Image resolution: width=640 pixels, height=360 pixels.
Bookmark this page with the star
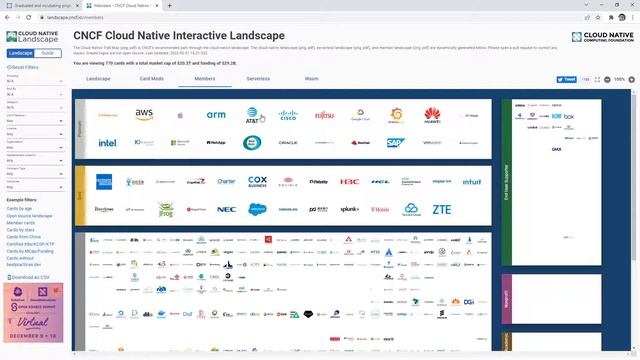[598, 18]
